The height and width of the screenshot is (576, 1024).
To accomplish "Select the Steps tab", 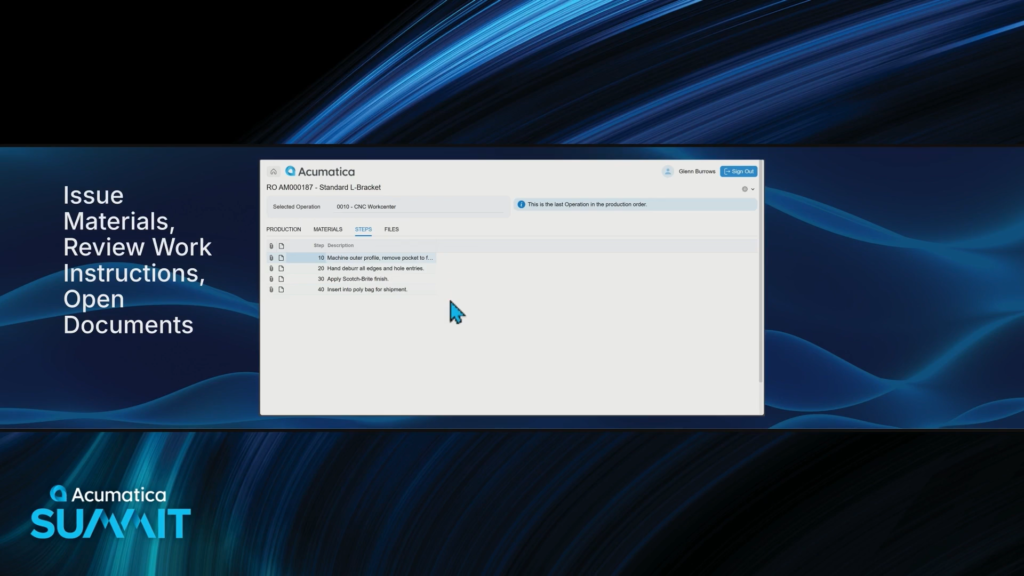I will click(363, 229).
